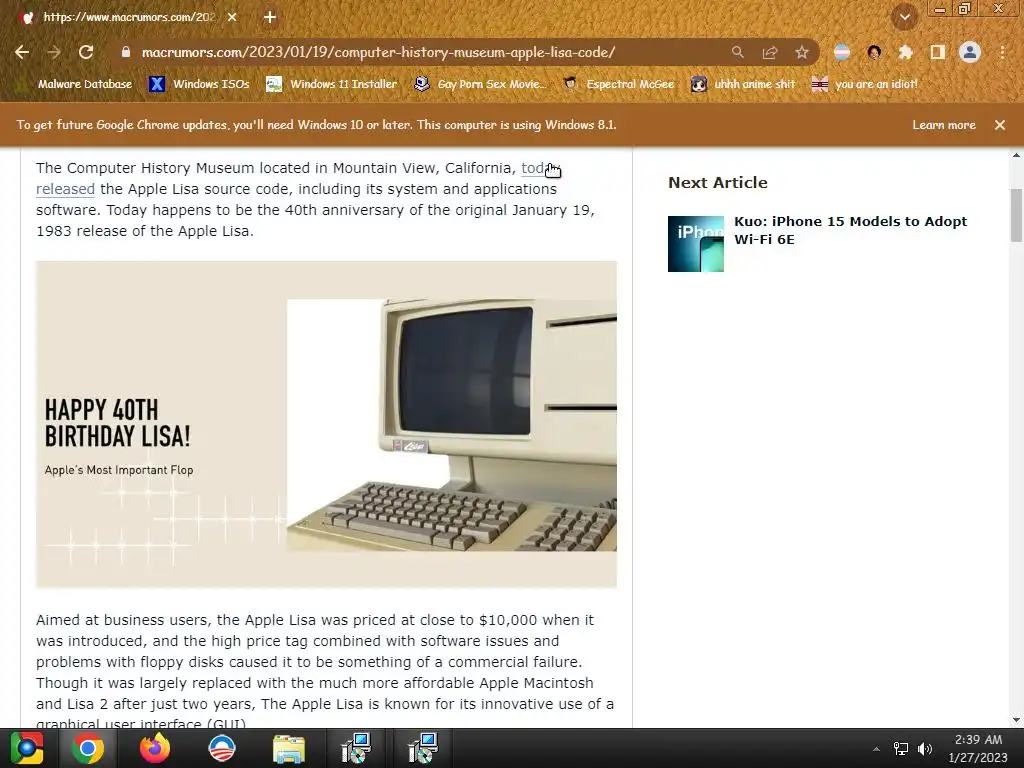Image resolution: width=1024 pixels, height=768 pixels.
Task: Click scrollbar up arrow
Action: (x=1016, y=155)
